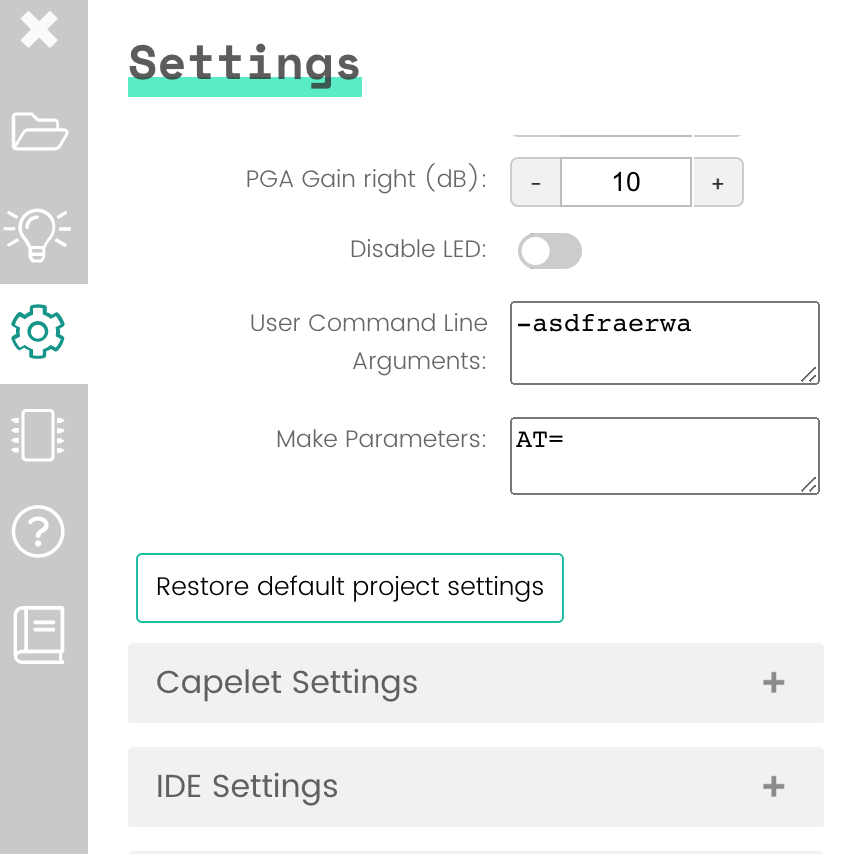The width and height of the screenshot is (862, 854).
Task: Switch to the Settings page heading
Action: pyautogui.click(x=244, y=64)
